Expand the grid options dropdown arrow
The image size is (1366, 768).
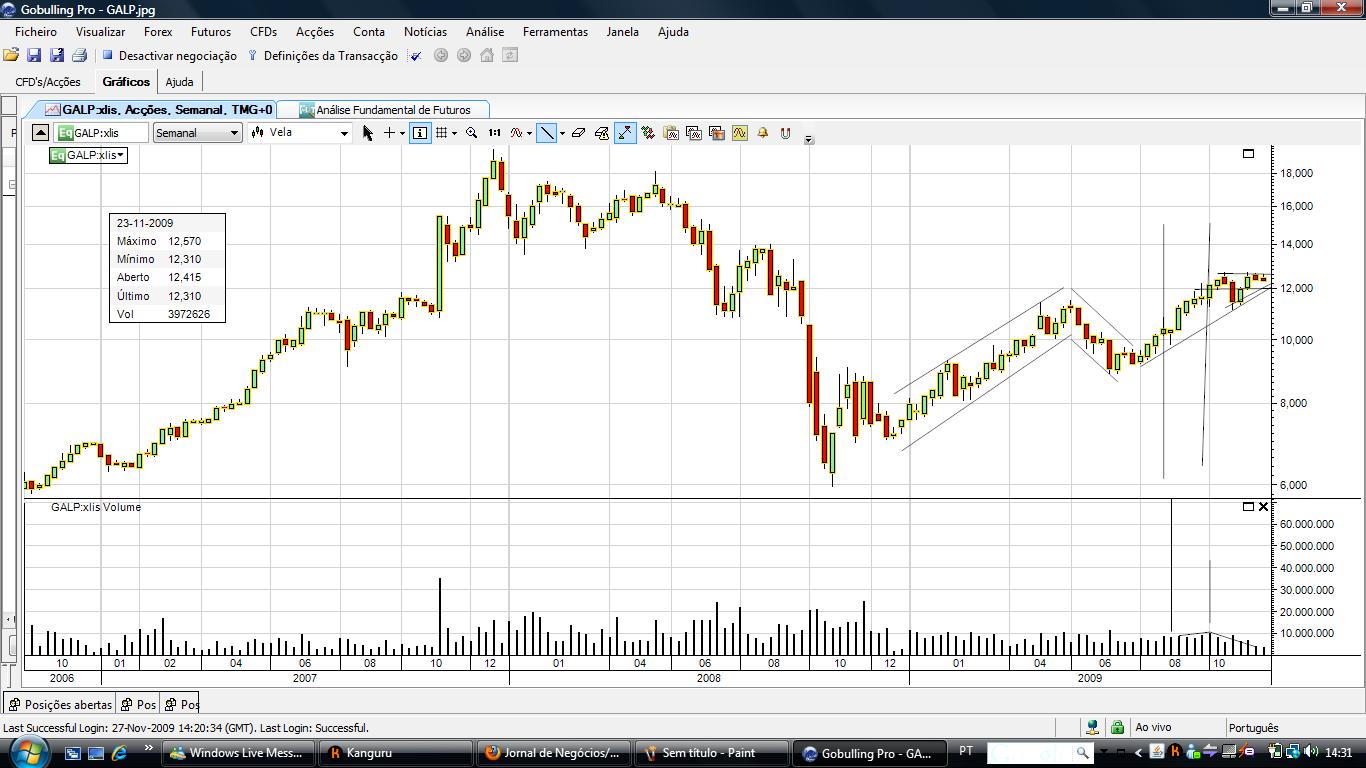[454, 133]
